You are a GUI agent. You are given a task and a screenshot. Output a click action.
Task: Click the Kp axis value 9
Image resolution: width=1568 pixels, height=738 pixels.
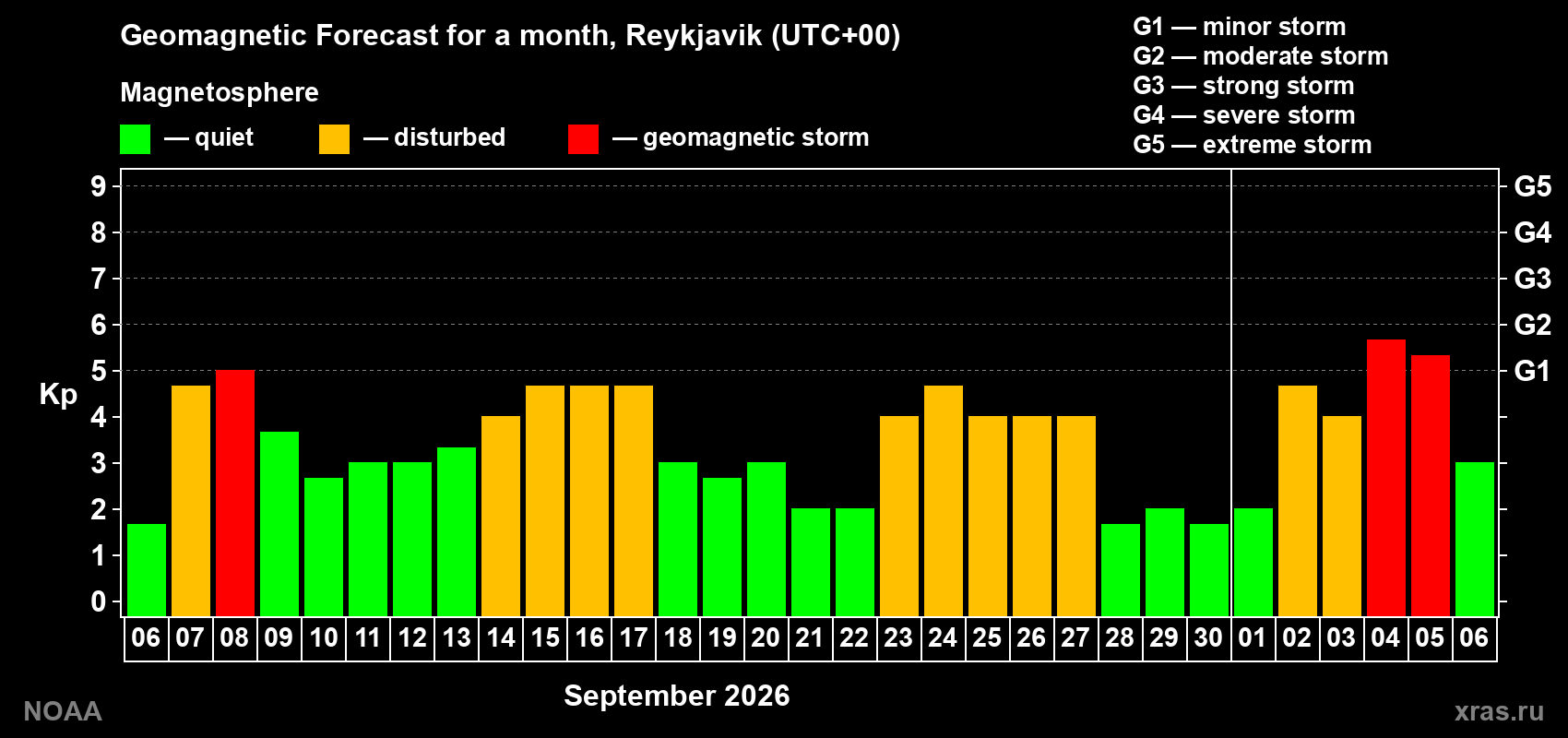pyautogui.click(x=99, y=186)
